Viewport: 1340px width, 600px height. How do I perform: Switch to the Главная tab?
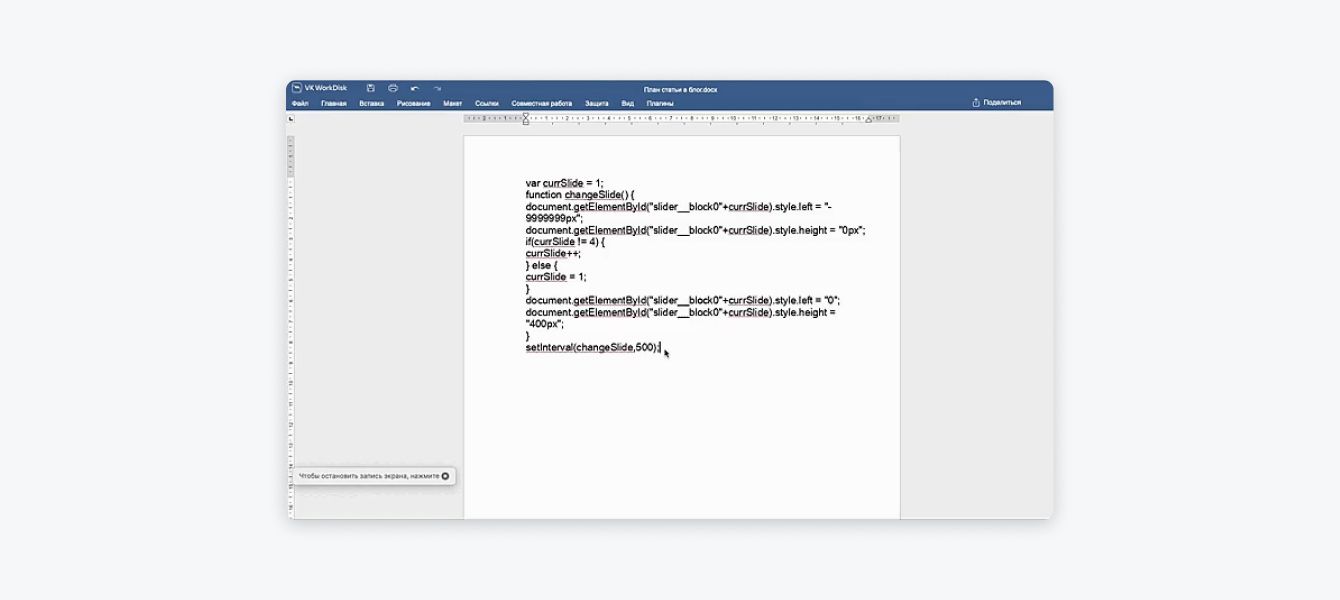[334, 103]
